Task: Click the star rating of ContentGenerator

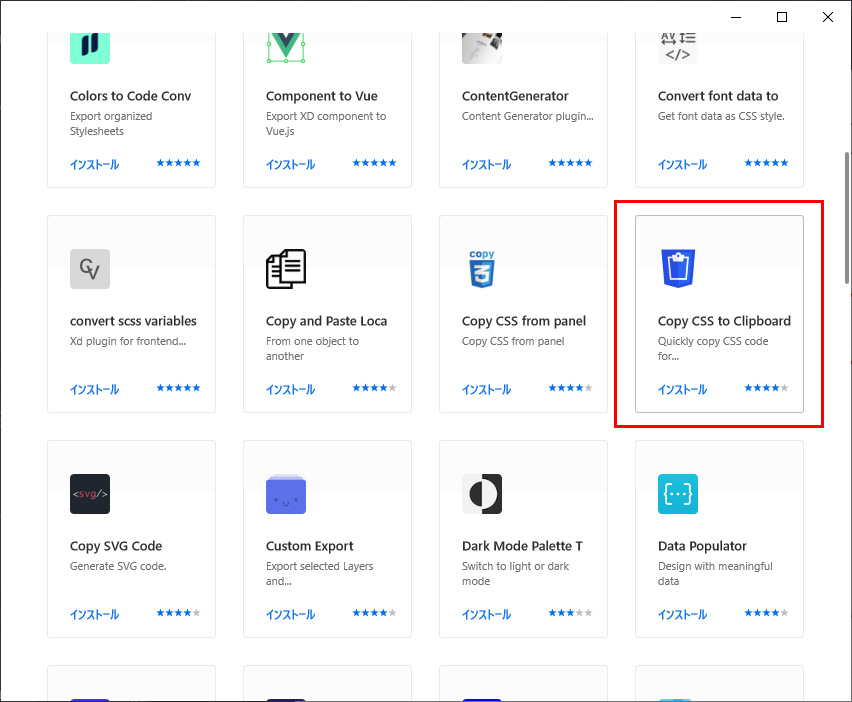Action: click(x=570, y=162)
